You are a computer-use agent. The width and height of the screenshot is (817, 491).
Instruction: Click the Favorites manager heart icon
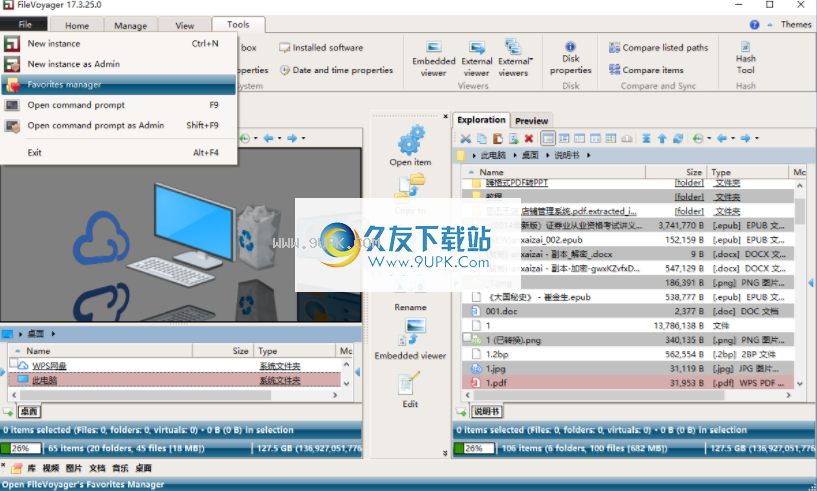[12, 84]
